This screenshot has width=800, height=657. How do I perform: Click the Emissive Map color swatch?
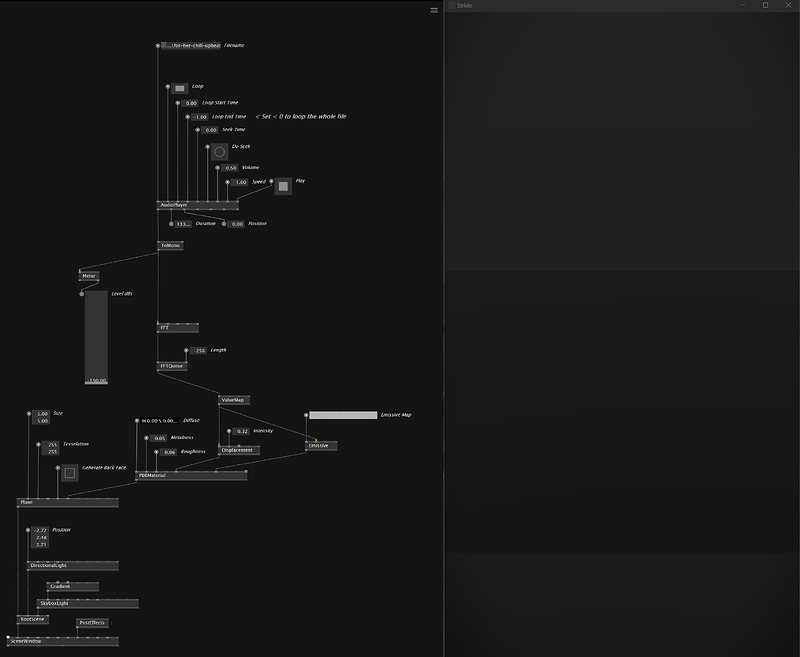click(x=343, y=415)
